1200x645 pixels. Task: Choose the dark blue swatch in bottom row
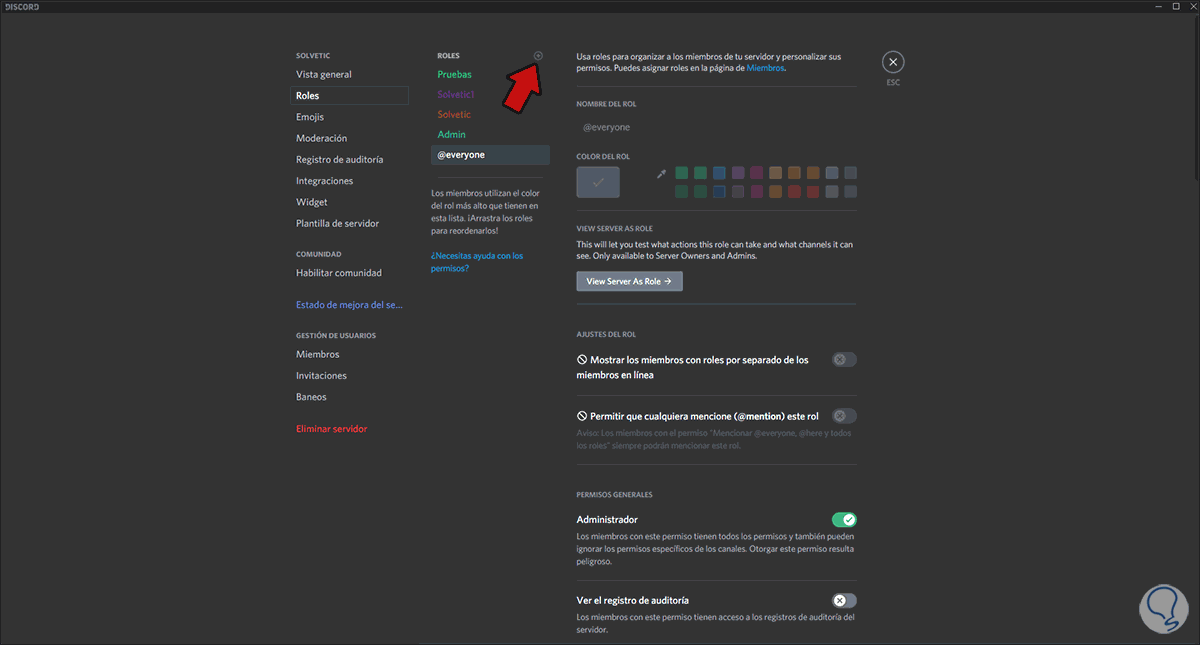tap(720, 192)
